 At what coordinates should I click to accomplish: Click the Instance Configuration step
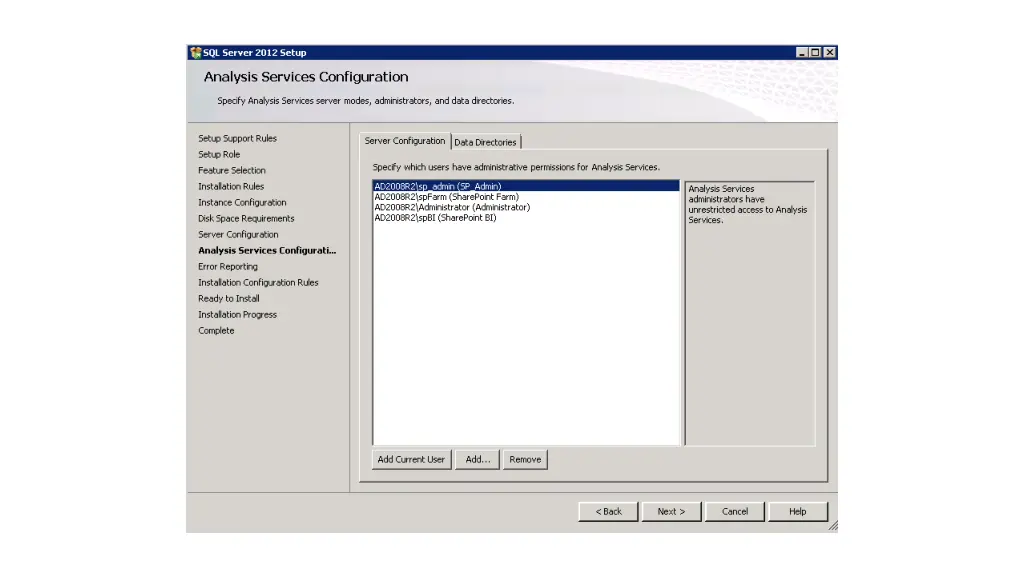pos(242,202)
